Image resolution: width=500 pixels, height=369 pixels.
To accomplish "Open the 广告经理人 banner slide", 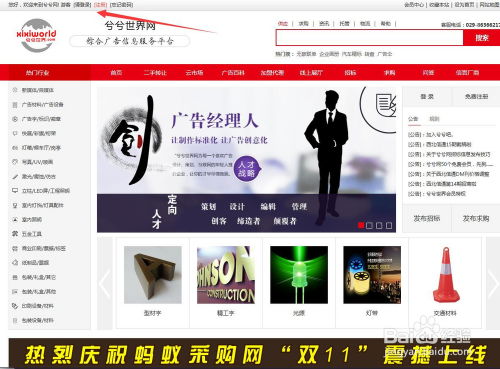I will [246, 160].
